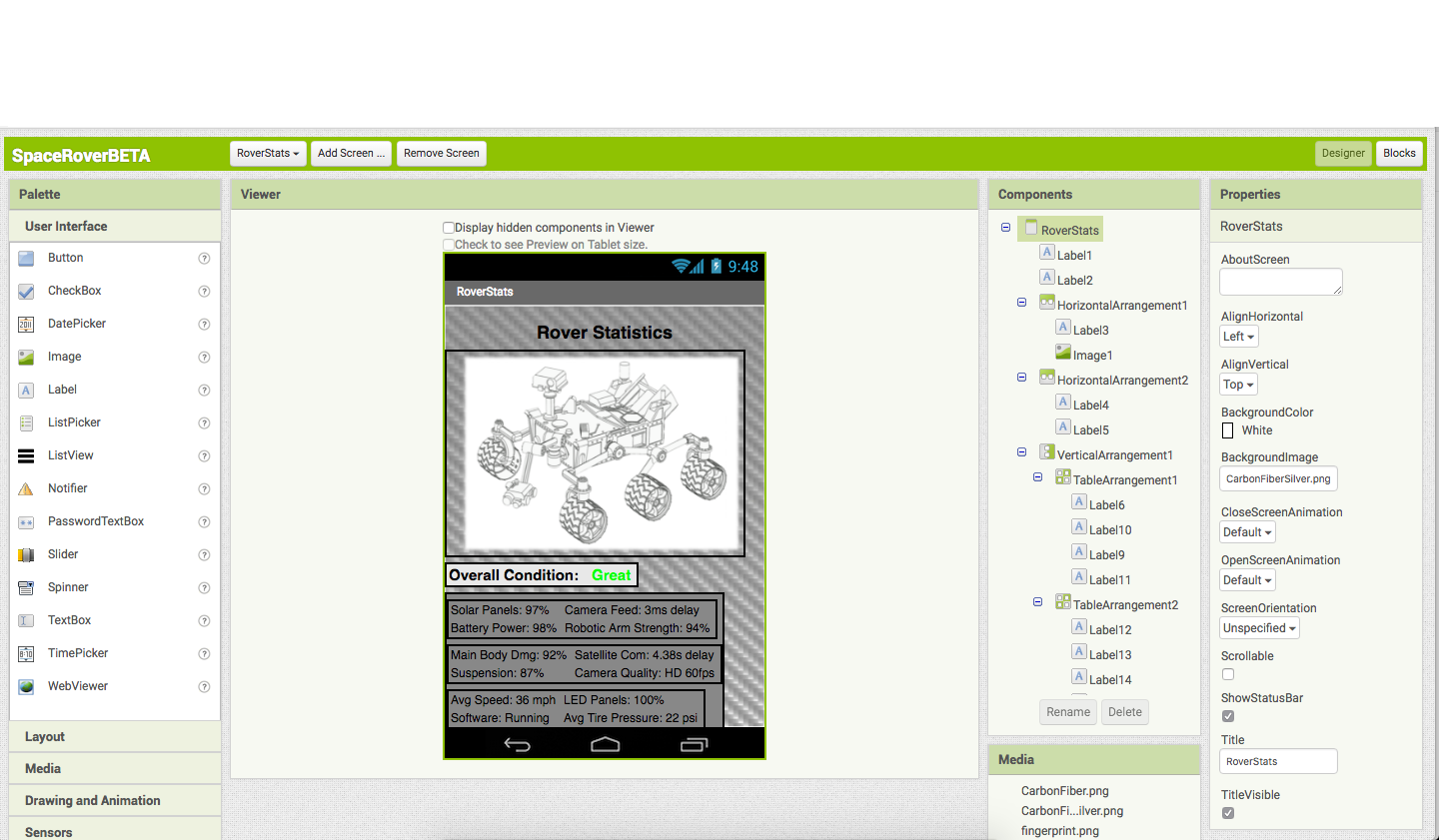
Task: Select the DatePicker palette icon
Action: coord(26,325)
